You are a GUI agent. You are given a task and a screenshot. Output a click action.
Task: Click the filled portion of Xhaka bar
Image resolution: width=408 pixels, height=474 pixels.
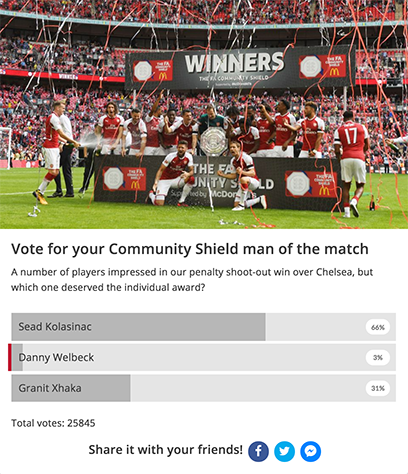(71, 388)
